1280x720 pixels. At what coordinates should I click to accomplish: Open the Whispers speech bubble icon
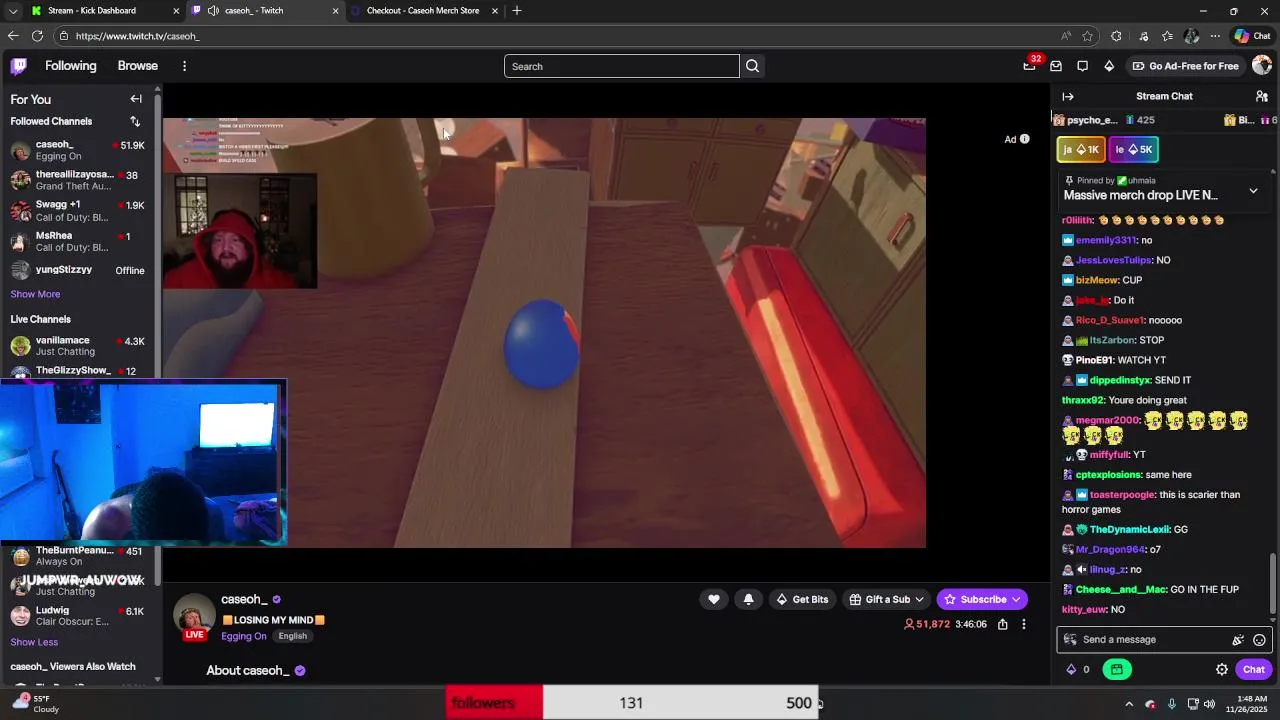tap(1082, 66)
